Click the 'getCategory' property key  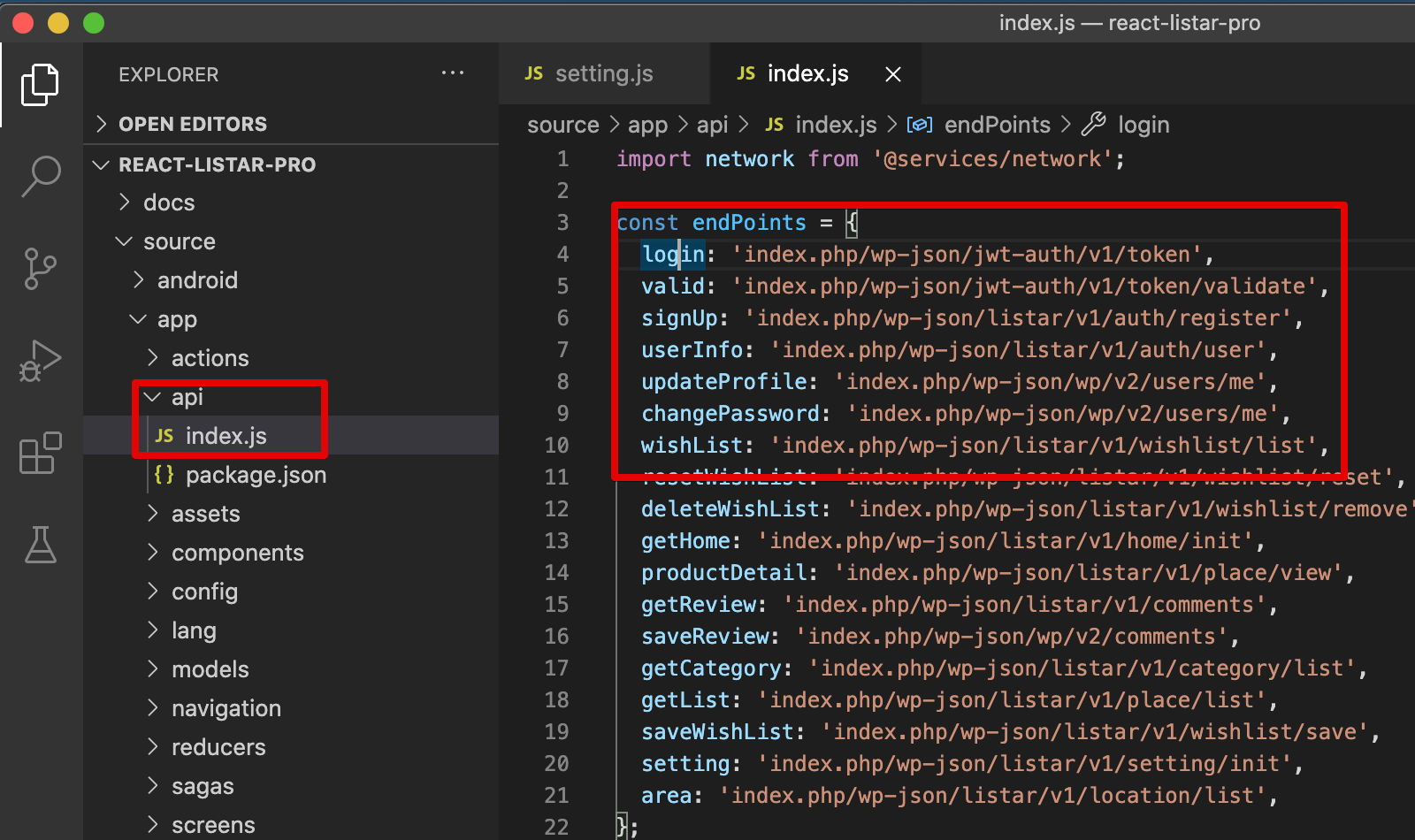(x=711, y=668)
